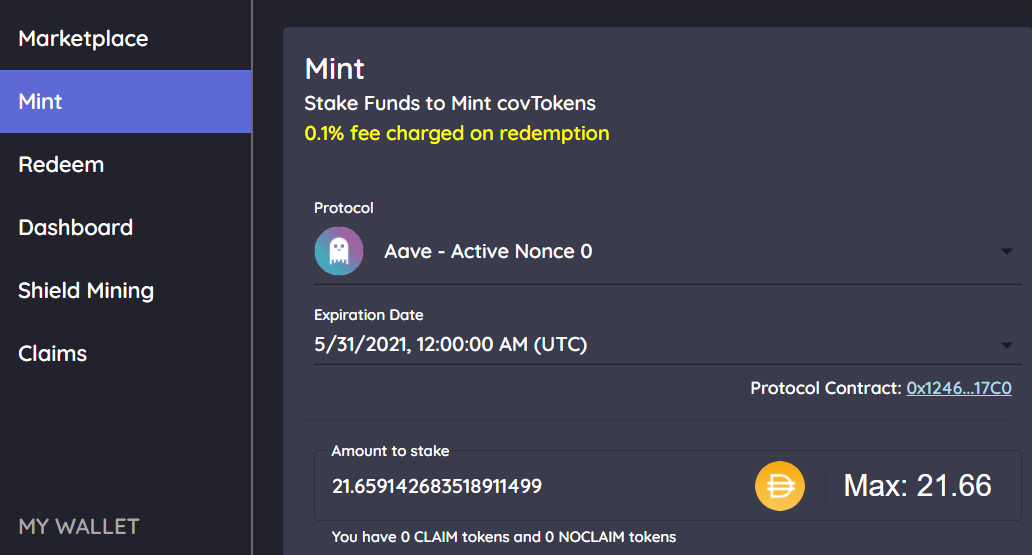This screenshot has height=555, width=1032.
Task: Select the 5/31/2021 expiration date value
Action: click(450, 344)
